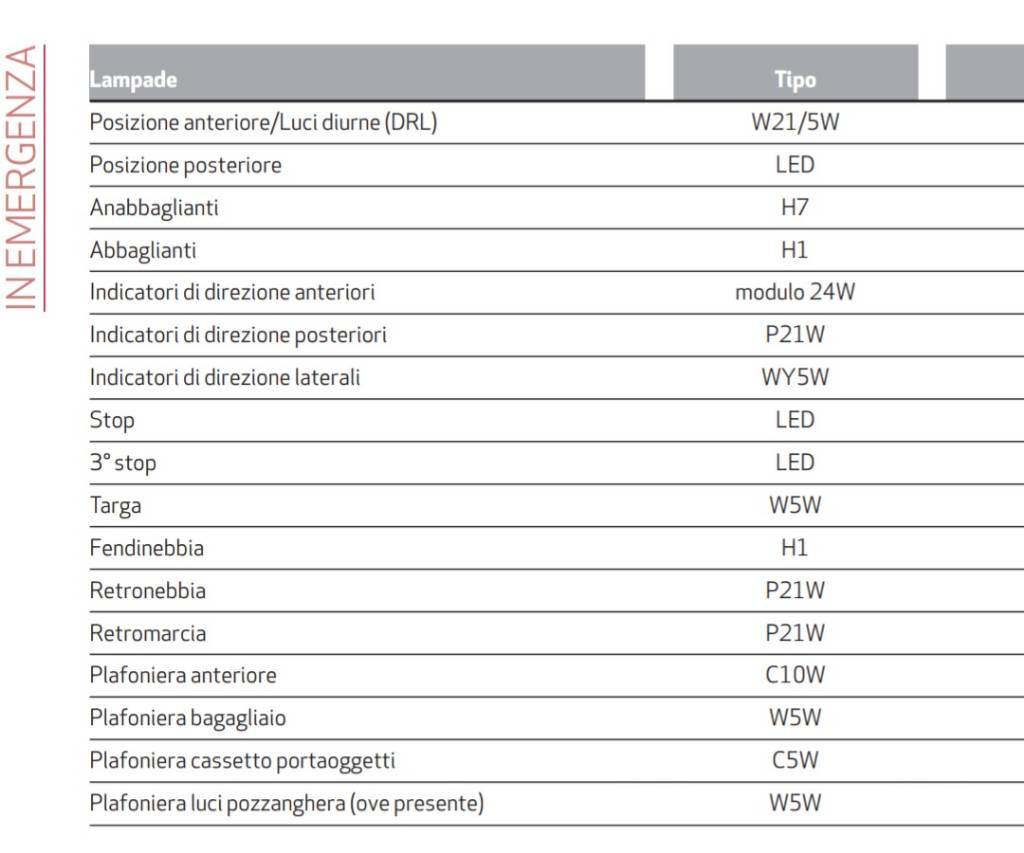
Task: Click the 'WY5W' bulb type value
Action: pos(795,378)
